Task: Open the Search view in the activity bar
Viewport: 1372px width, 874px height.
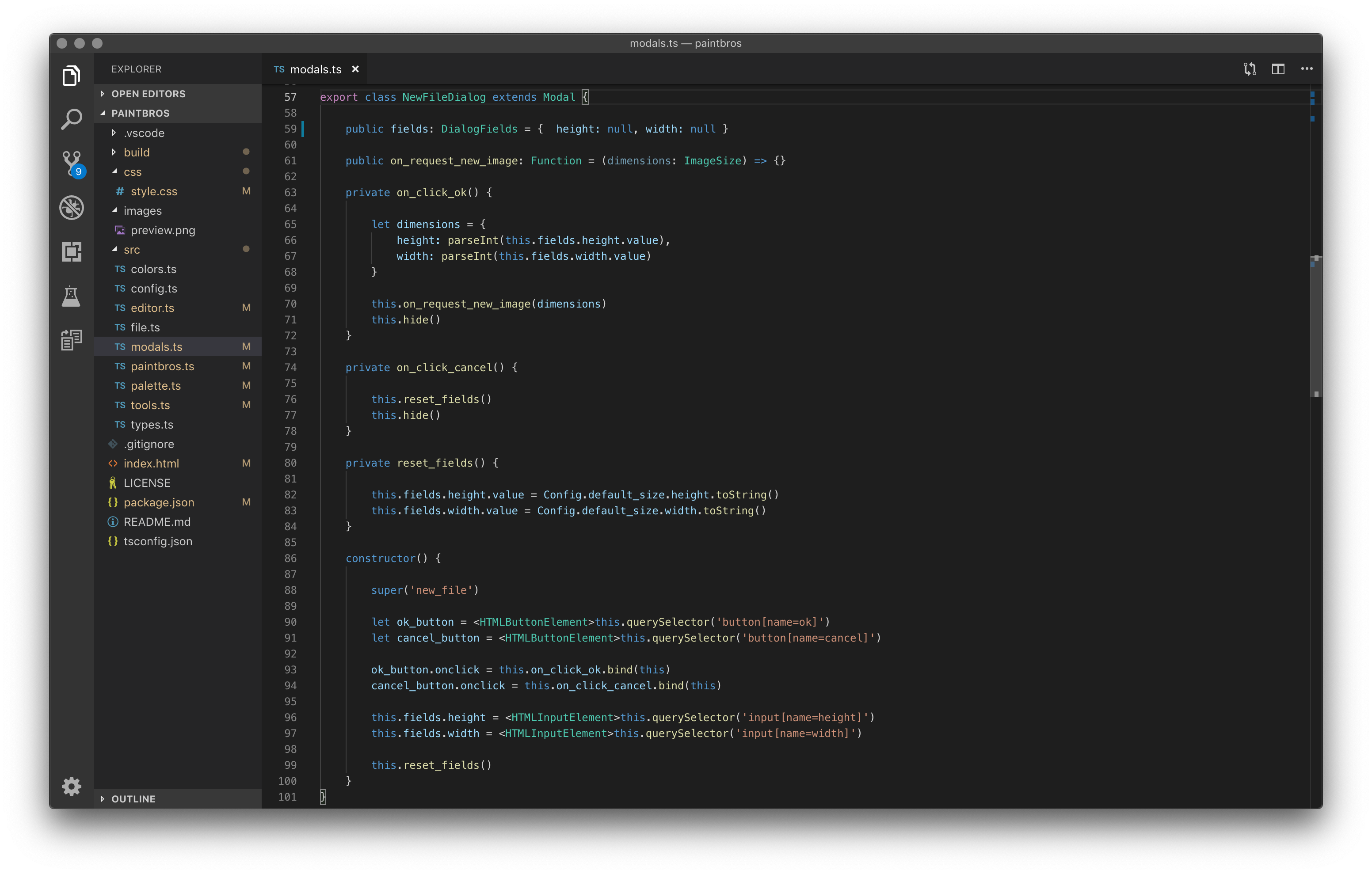Action: coord(71,118)
